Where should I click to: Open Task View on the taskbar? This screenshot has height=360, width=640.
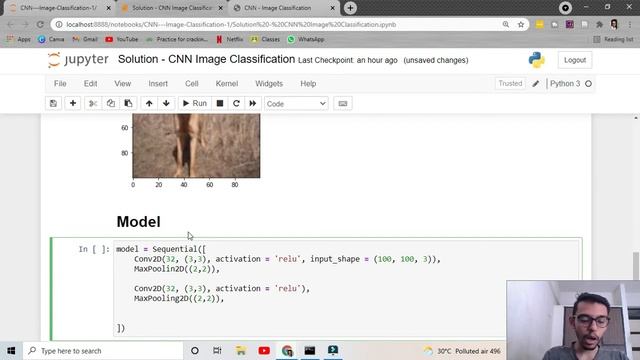click(x=217, y=351)
